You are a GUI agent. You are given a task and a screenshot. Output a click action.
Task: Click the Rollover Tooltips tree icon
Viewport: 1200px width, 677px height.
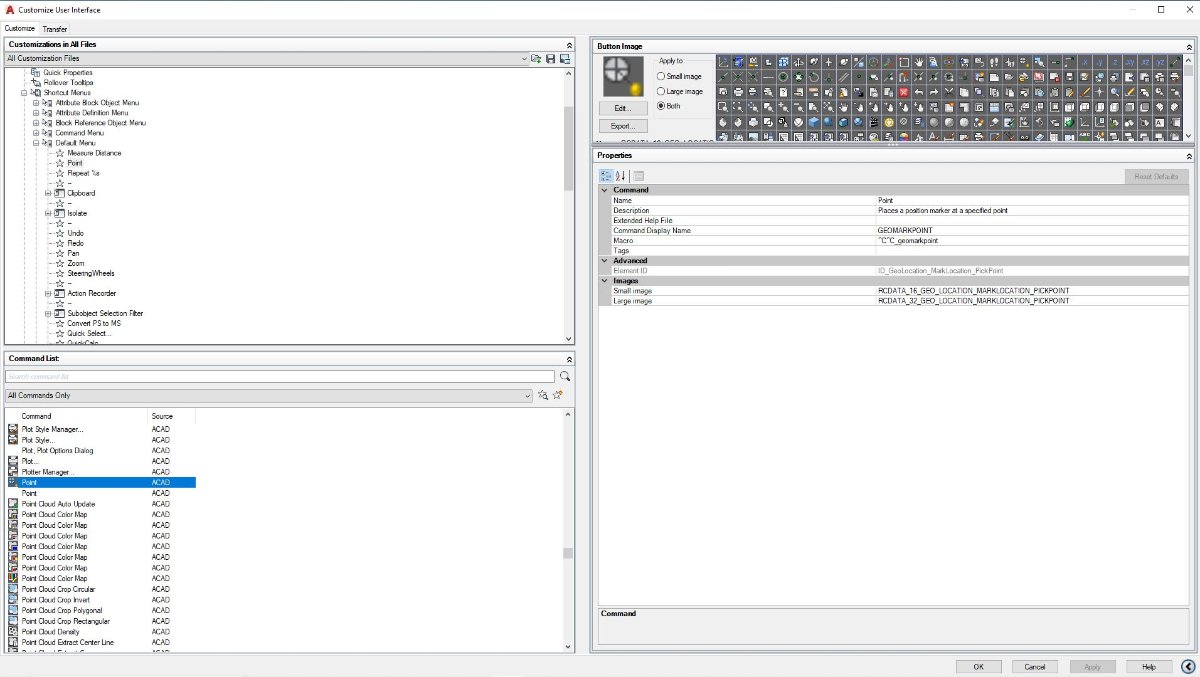click(x=36, y=82)
